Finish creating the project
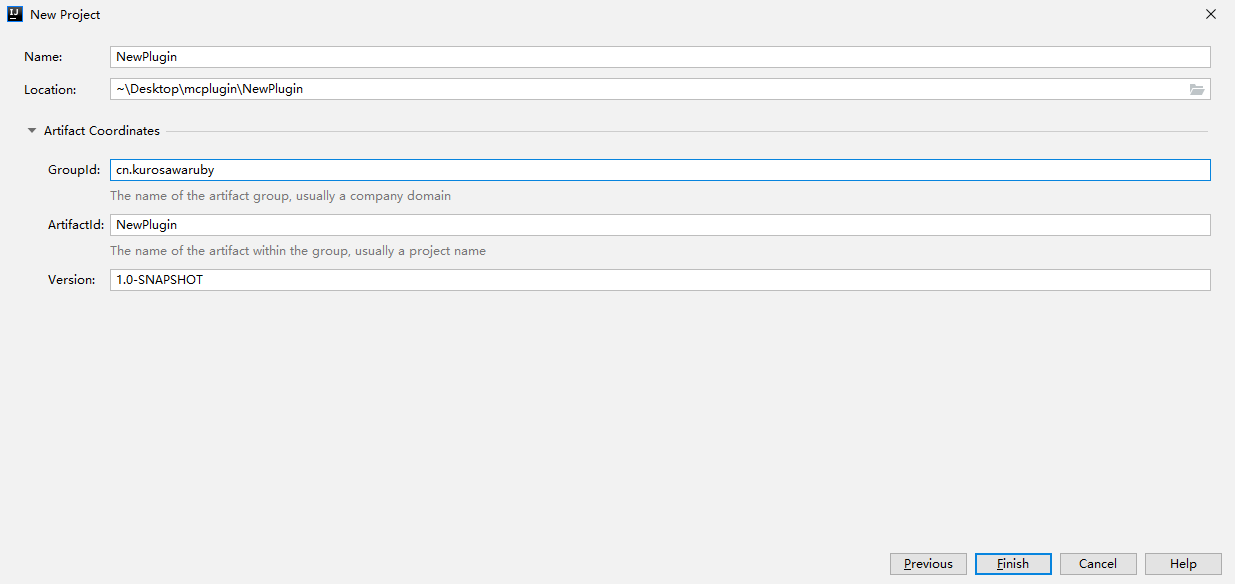Screen dimensions: 1235x584 point(1013,564)
